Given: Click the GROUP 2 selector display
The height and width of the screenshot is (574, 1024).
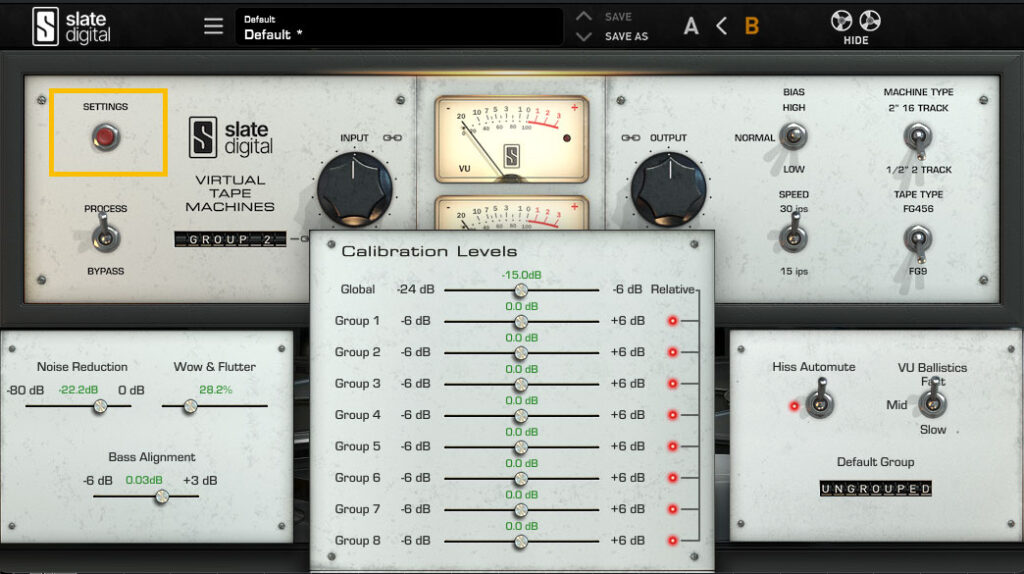Looking at the screenshot, I should (230, 240).
